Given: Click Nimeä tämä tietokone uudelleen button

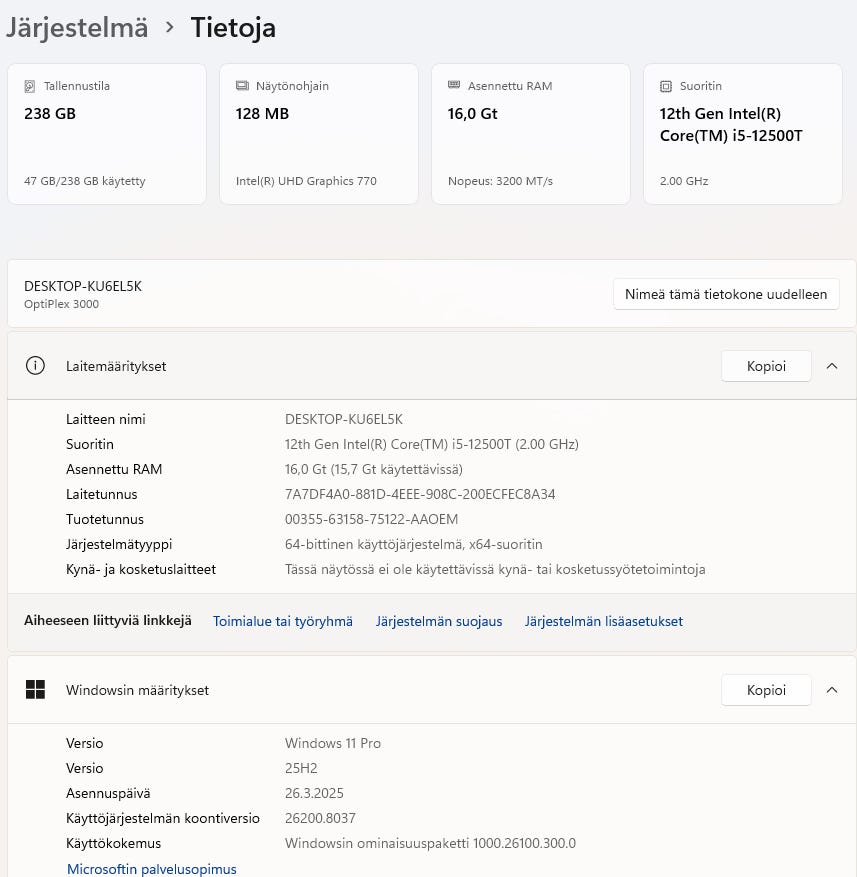Looking at the screenshot, I should [726, 294].
